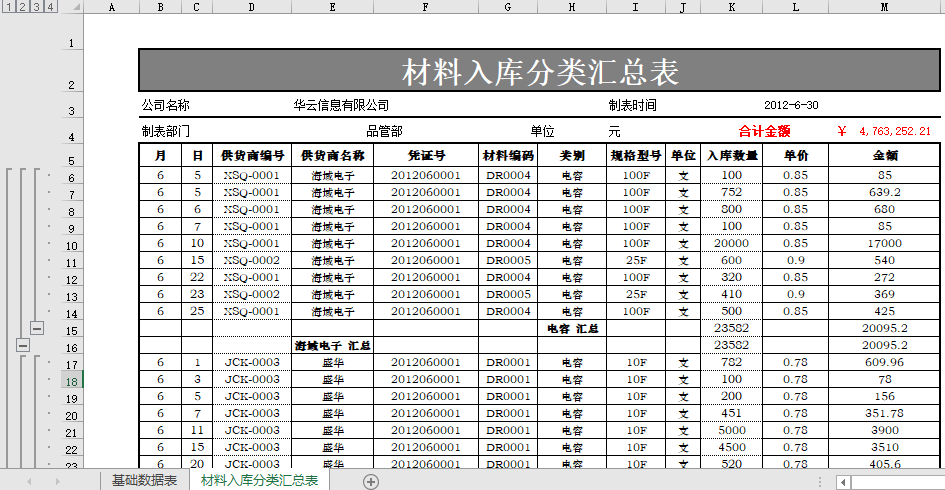Screen dimensions: 945x490
Task: Click the 材料入库分类汇总表 title cell
Action: [x=539, y=72]
